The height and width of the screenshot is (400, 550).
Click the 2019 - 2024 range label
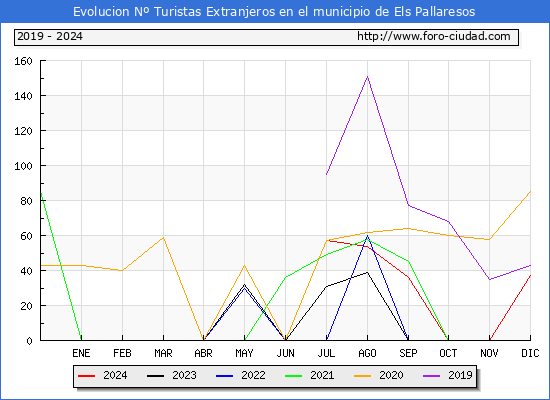(x=50, y=36)
